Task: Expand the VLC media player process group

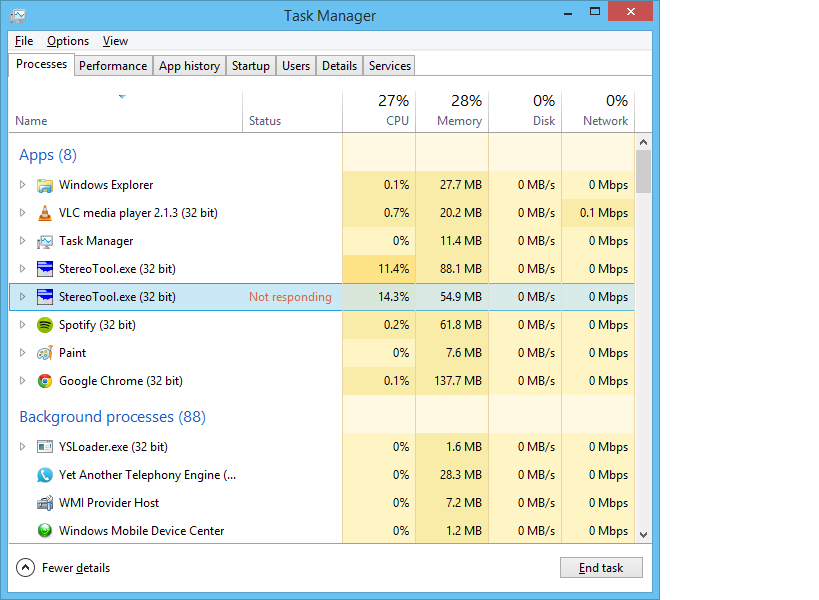Action: [22, 213]
